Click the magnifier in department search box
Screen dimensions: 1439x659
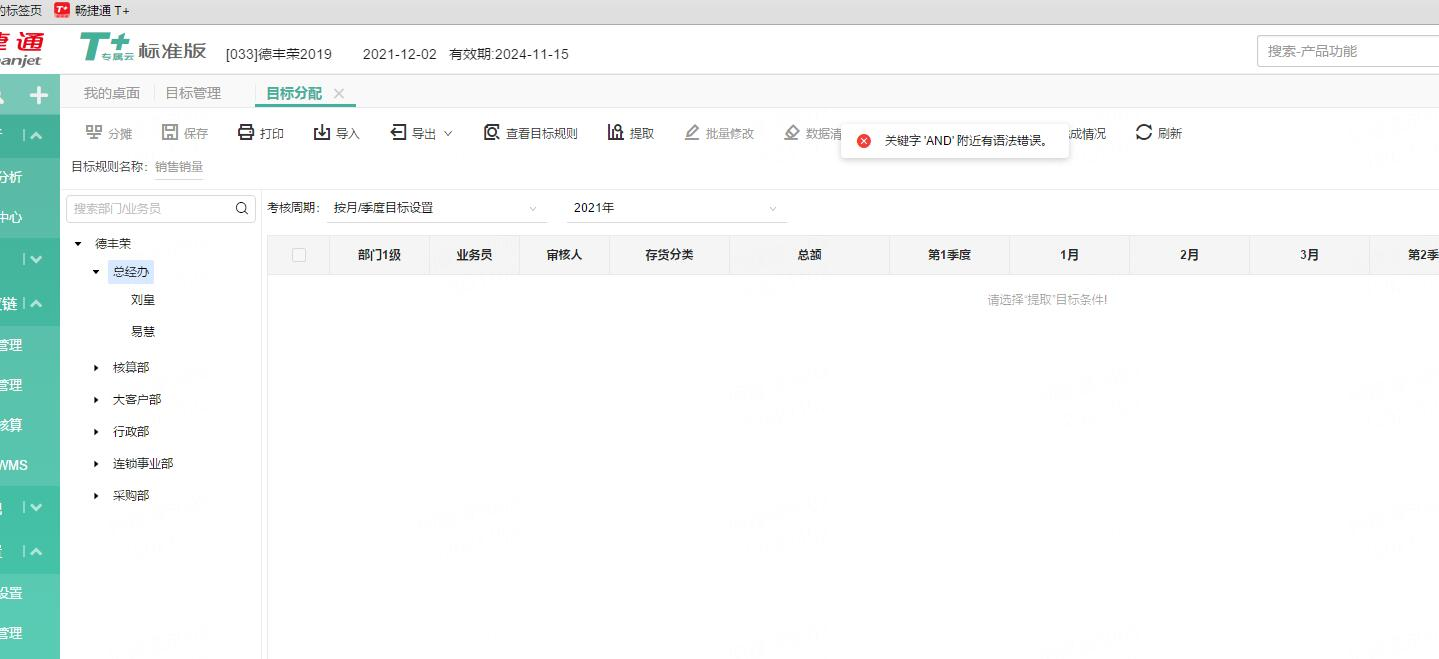[241, 209]
